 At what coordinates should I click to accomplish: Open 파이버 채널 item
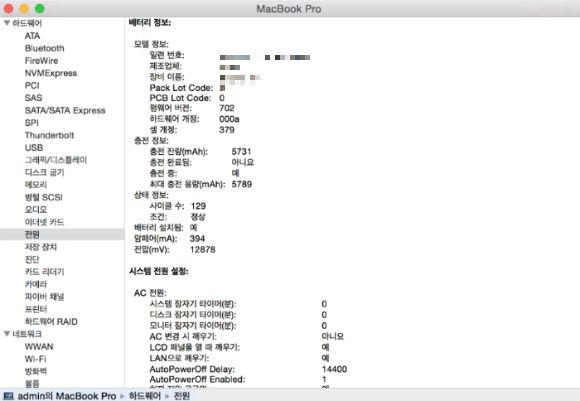point(44,297)
